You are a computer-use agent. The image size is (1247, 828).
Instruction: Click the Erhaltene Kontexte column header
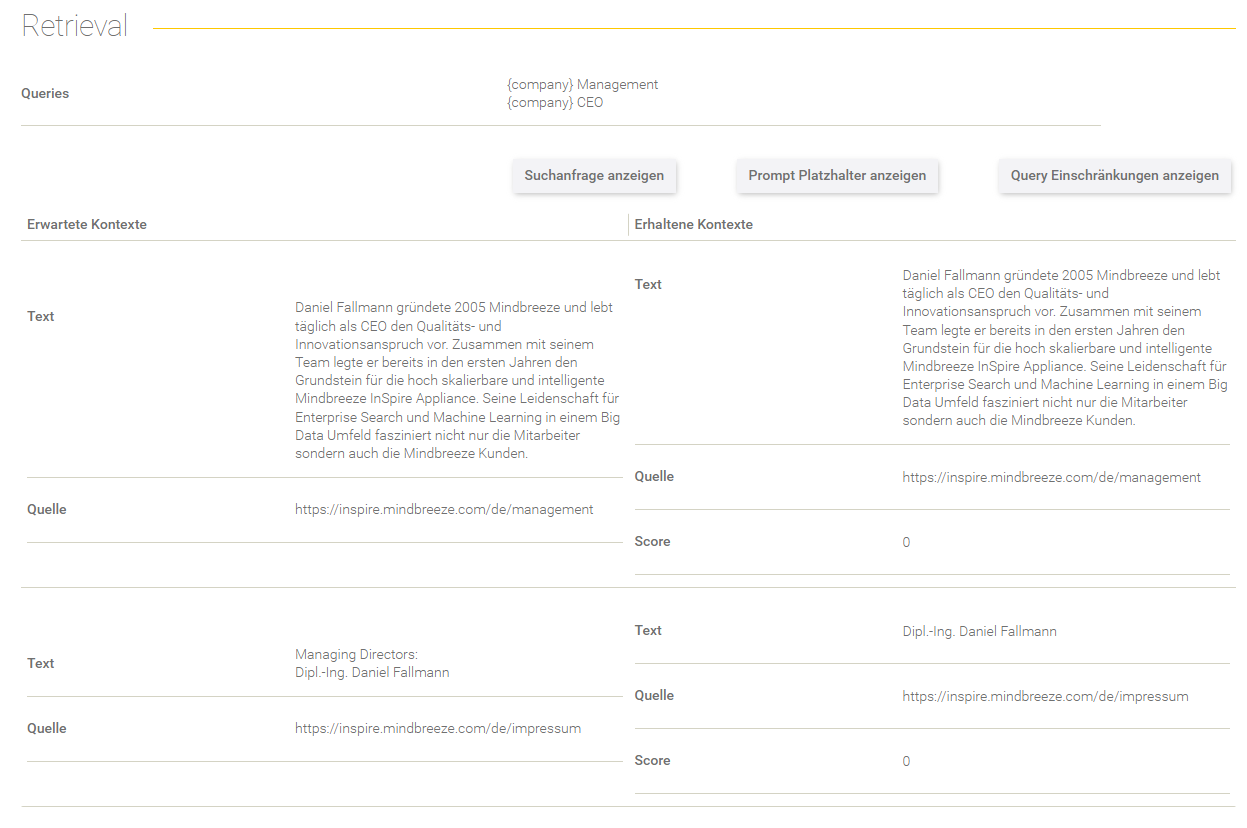pos(693,225)
